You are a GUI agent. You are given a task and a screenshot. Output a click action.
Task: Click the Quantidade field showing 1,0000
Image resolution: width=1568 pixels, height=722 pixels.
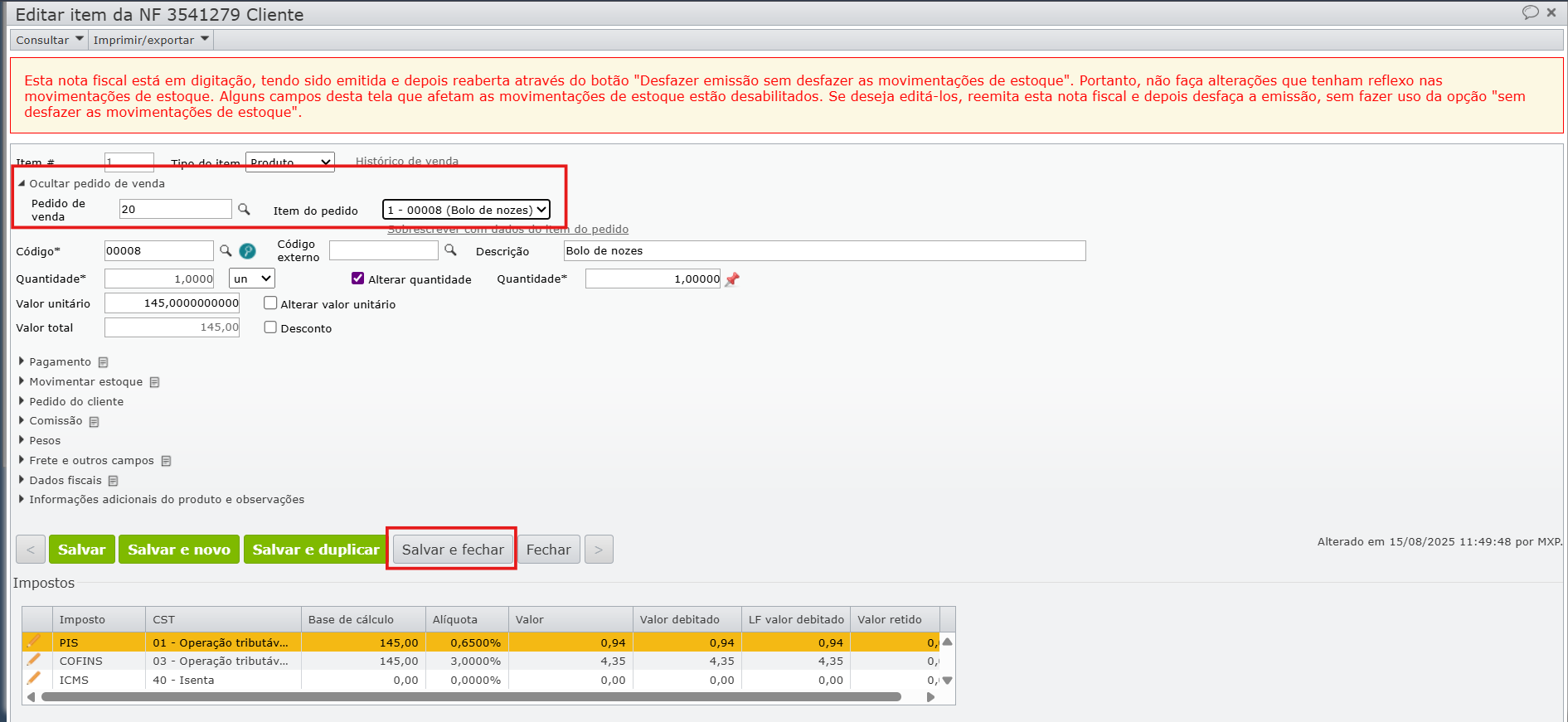point(159,279)
